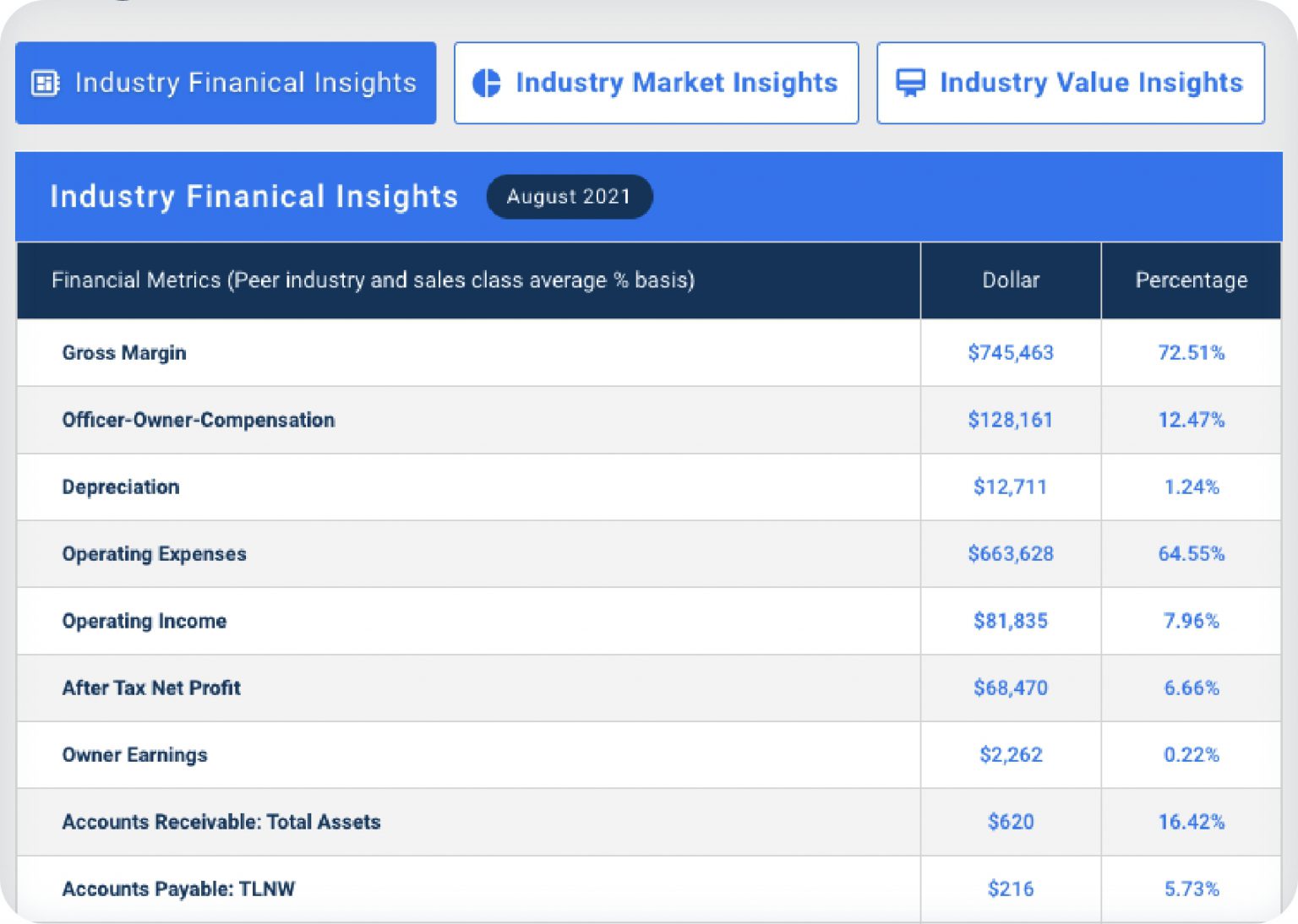Screen dimensions: 1298x924
Task: Click the Gross Margin dollar value $745,463
Action: [x=1011, y=352]
